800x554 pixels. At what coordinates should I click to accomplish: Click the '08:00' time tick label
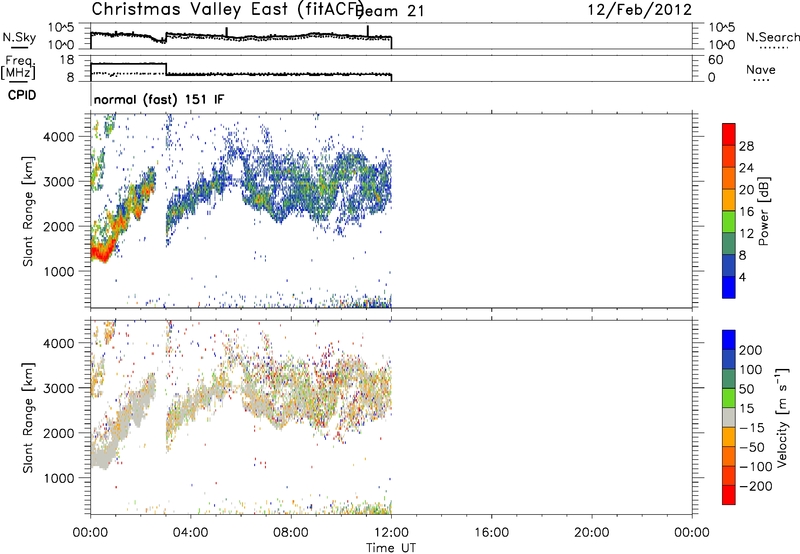[291, 533]
